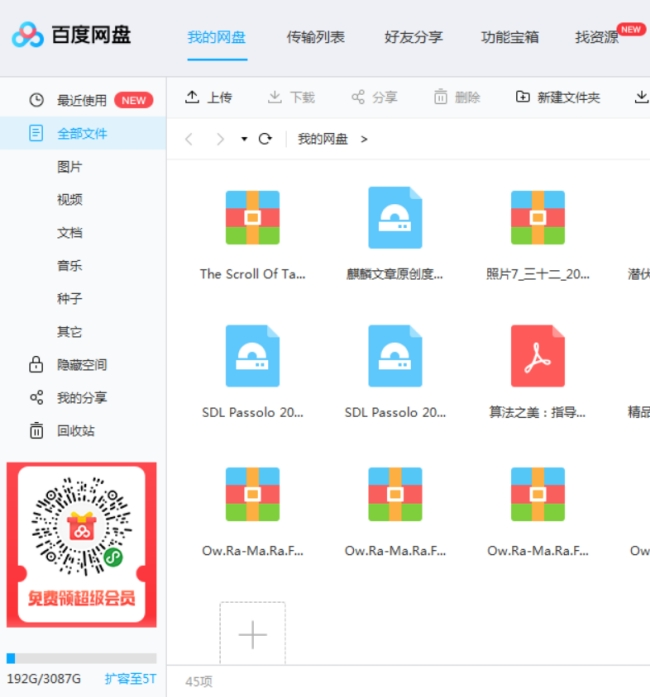Filter by 其它 category
The width and height of the screenshot is (650, 697).
point(70,332)
